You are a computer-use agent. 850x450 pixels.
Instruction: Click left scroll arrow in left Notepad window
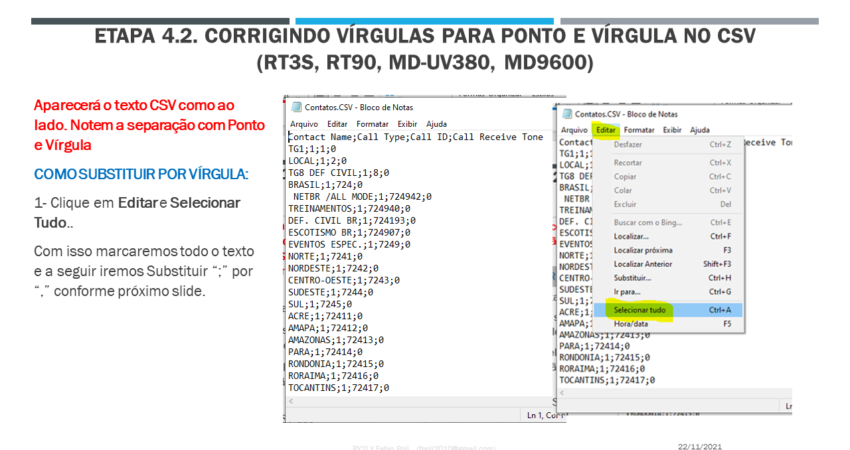tap(291, 401)
